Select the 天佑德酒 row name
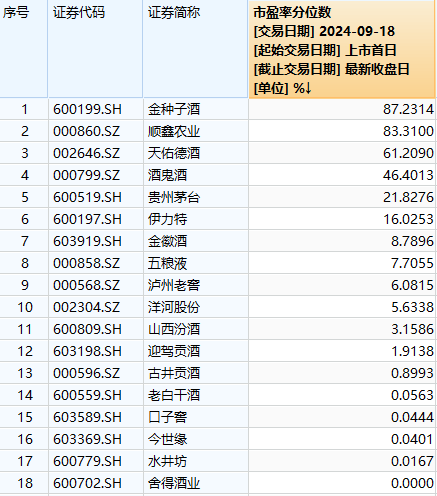Screen dimensions: 437x496 (x=174, y=153)
